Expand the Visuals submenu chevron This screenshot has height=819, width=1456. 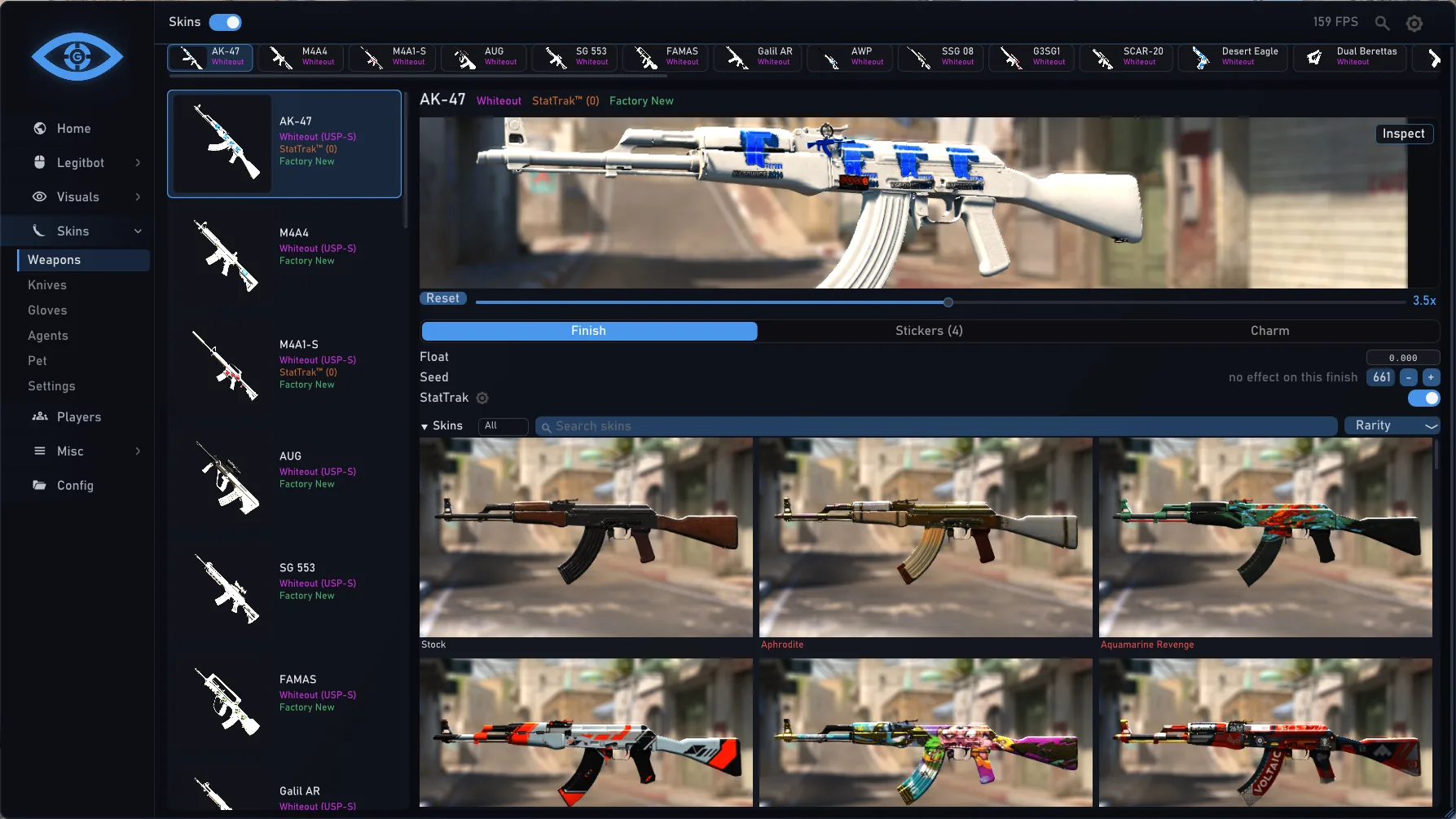[138, 197]
